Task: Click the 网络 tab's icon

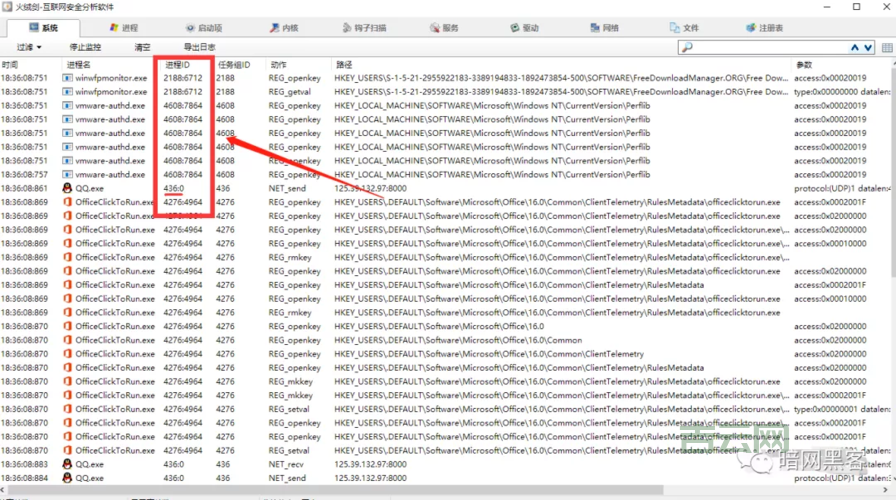Action: (x=592, y=29)
